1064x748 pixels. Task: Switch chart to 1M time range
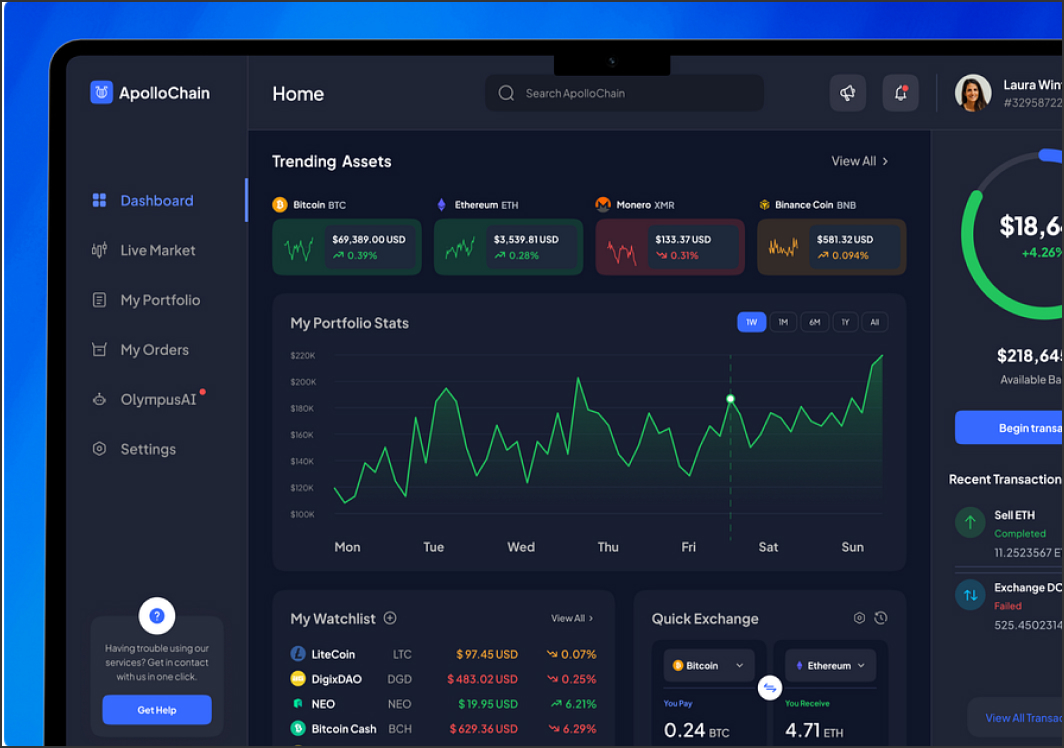point(783,322)
